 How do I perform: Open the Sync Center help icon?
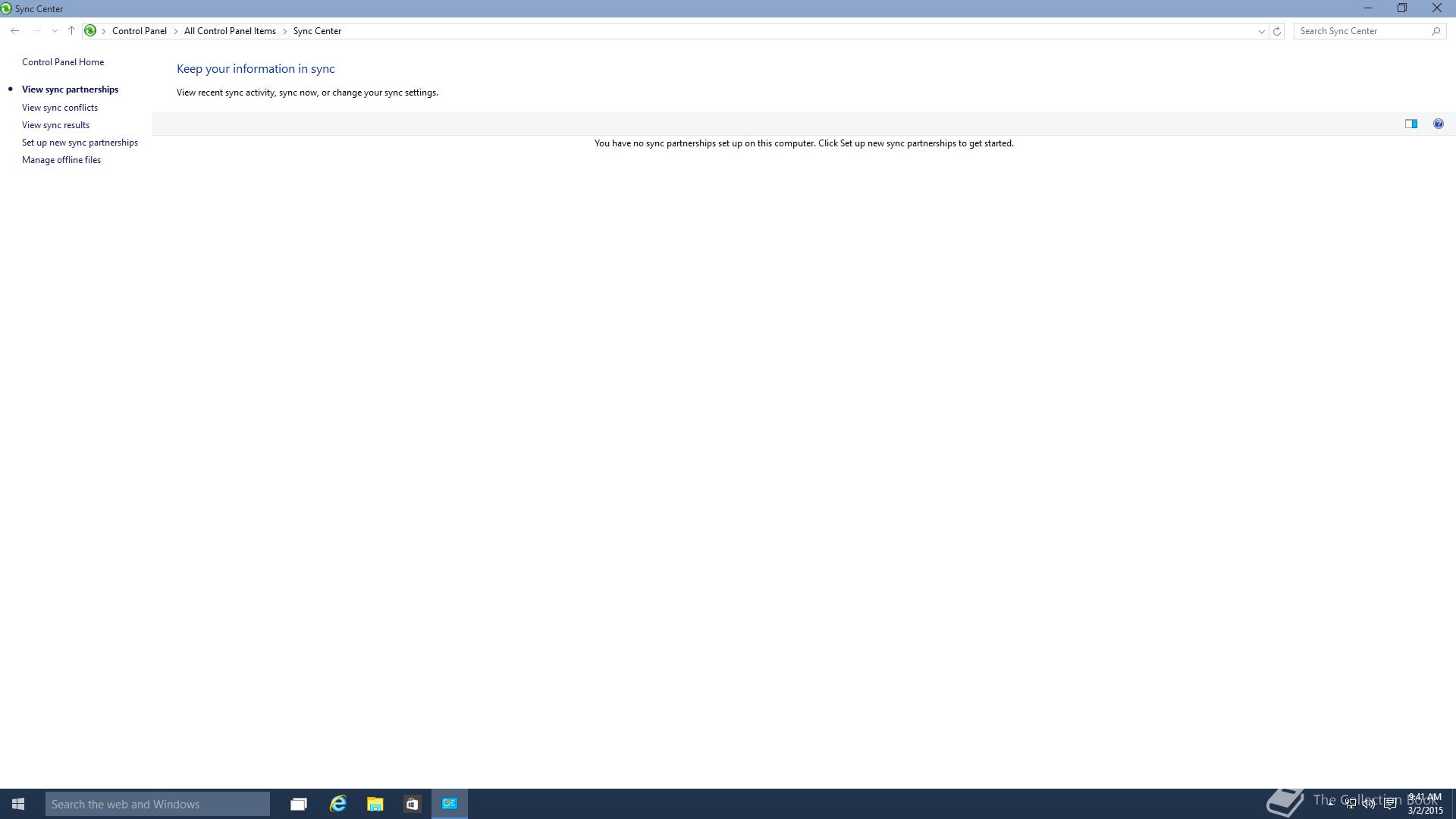(1438, 124)
